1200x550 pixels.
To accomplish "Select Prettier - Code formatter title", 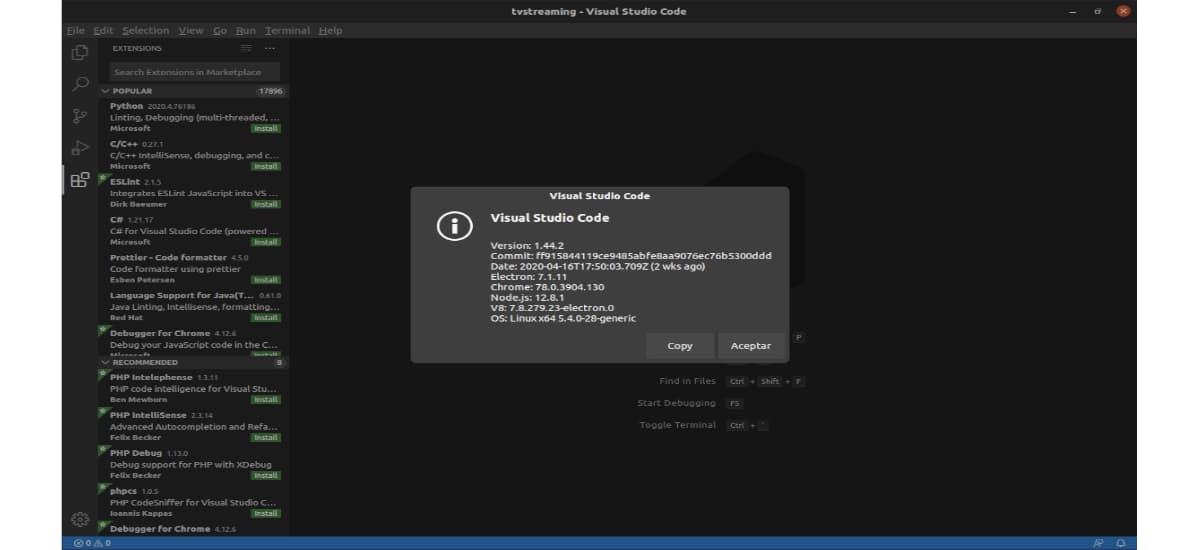I will (168, 258).
